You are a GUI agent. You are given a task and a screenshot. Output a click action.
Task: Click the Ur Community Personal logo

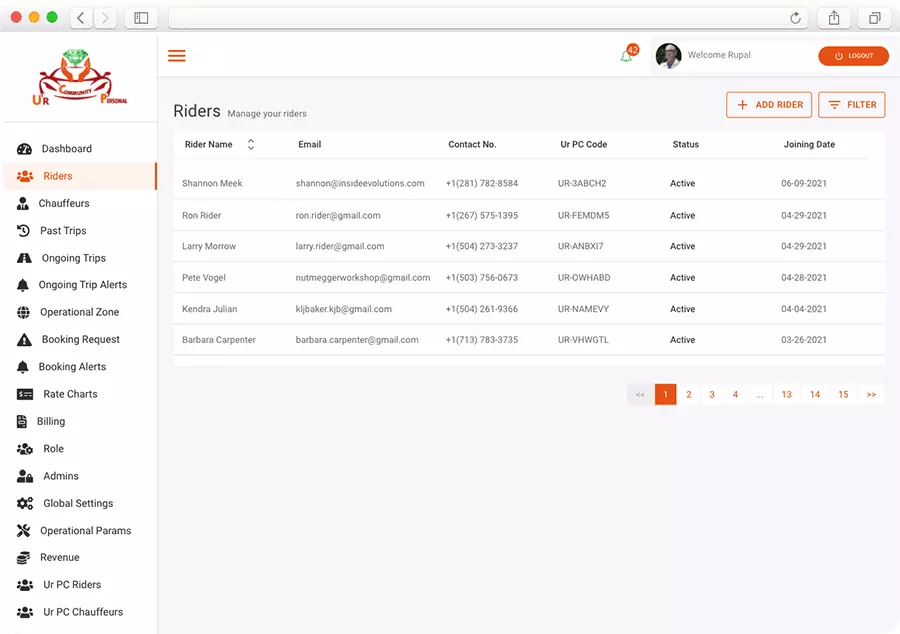(80, 78)
